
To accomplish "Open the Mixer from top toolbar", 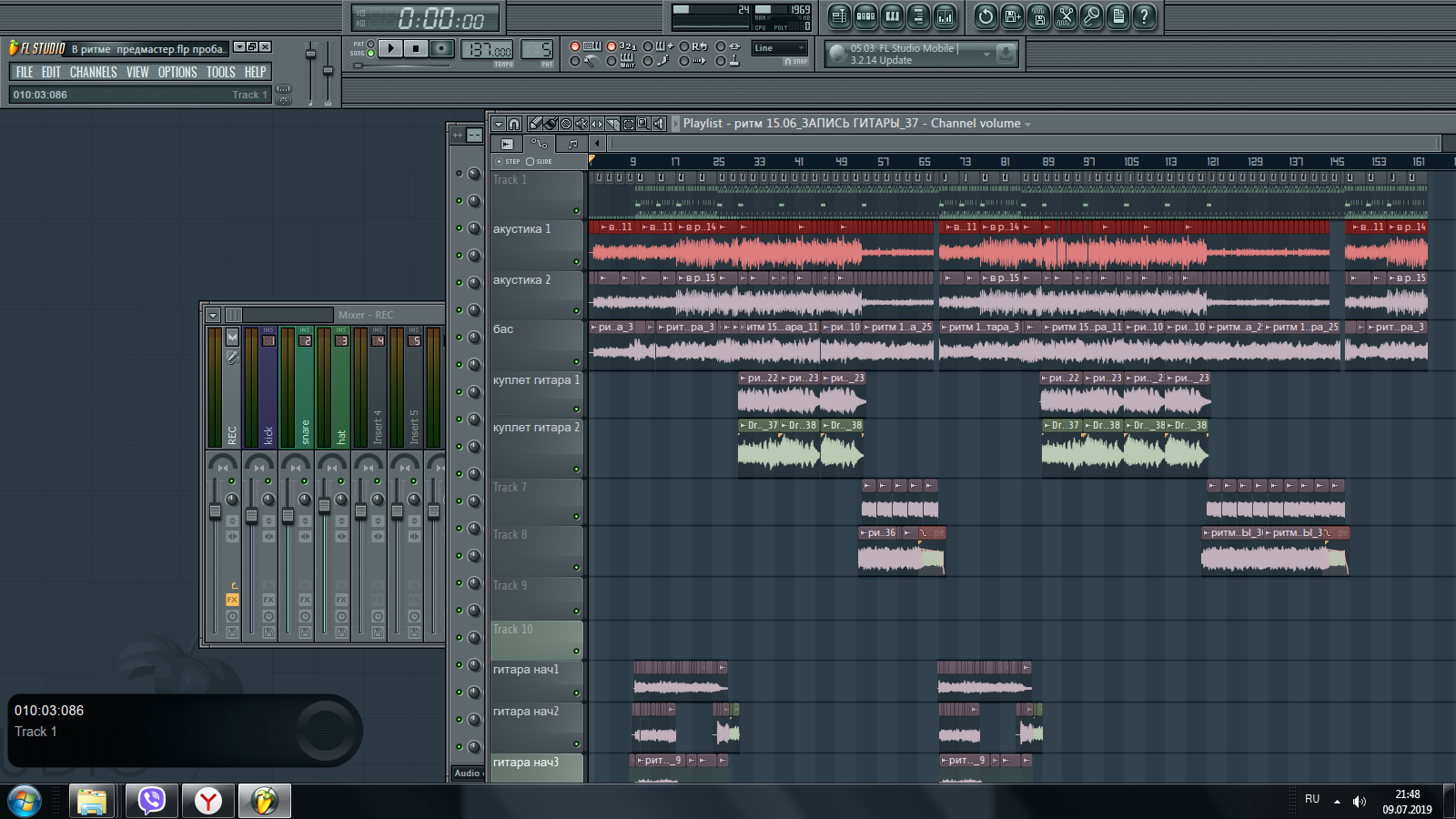I will pyautogui.click(x=945, y=15).
